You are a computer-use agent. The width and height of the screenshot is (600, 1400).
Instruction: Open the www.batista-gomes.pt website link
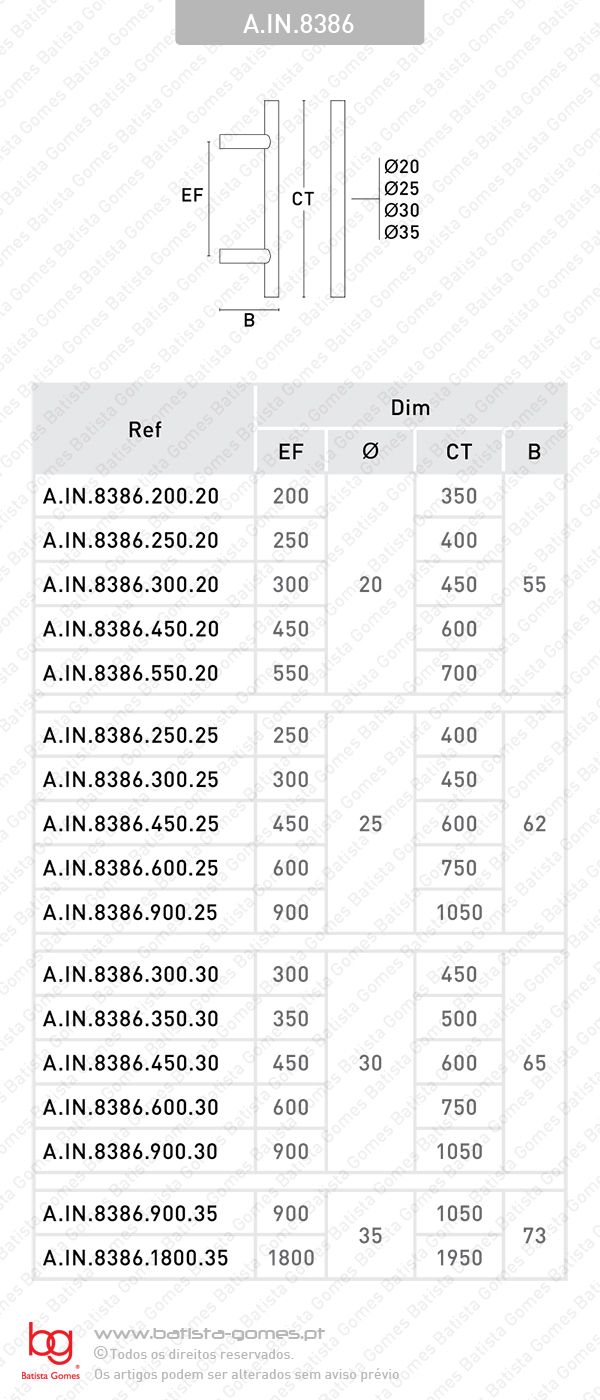click(x=208, y=1334)
